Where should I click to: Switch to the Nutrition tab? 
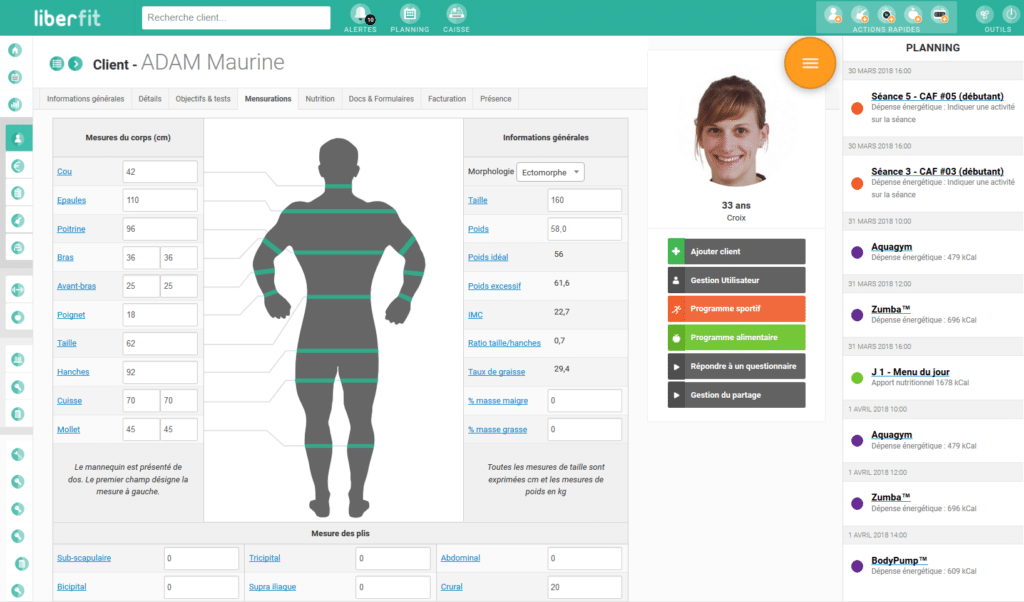point(320,99)
